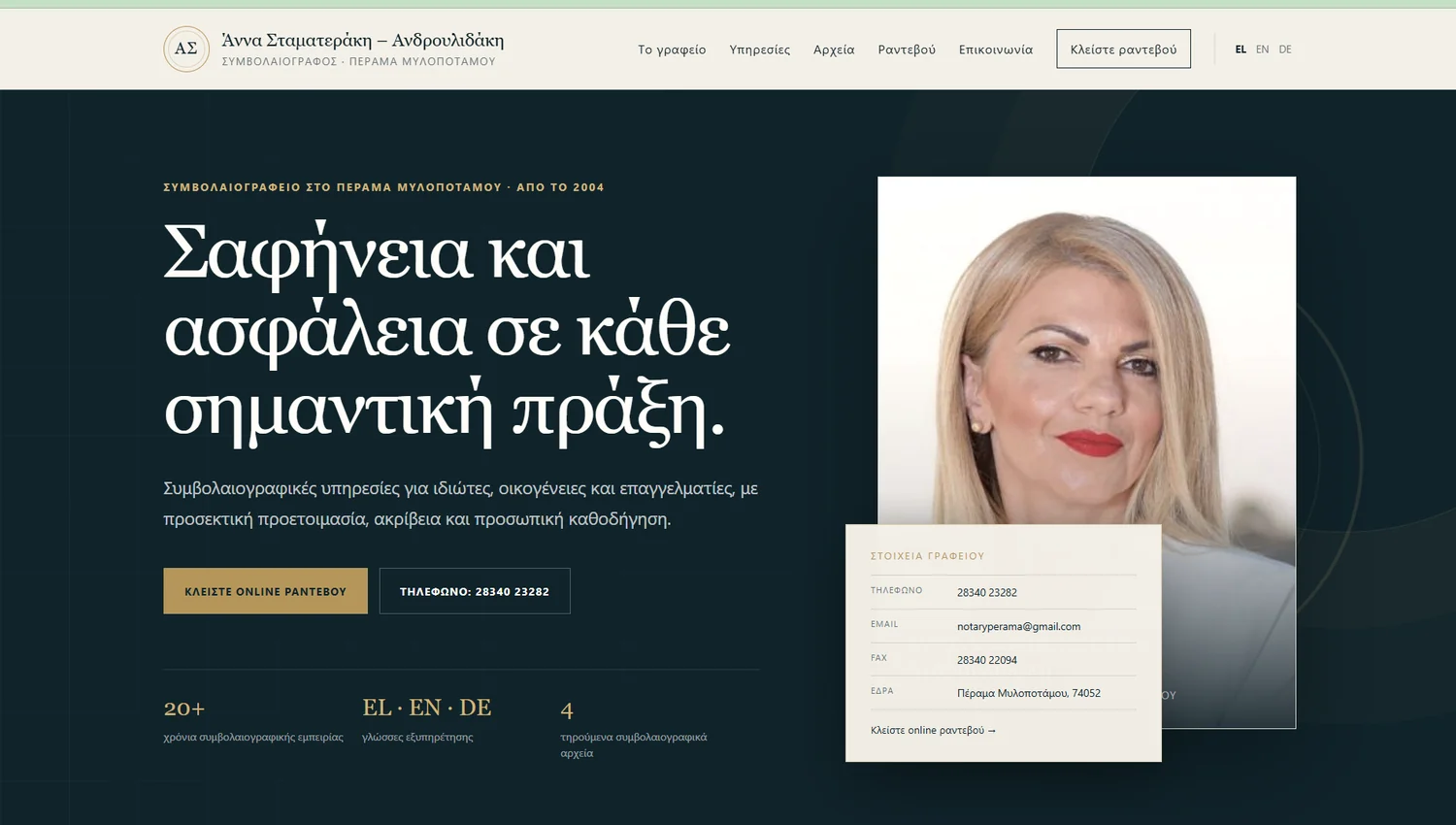The height and width of the screenshot is (825, 1456).
Task: Click phone number 28340 23282 in office card
Action: (987, 592)
